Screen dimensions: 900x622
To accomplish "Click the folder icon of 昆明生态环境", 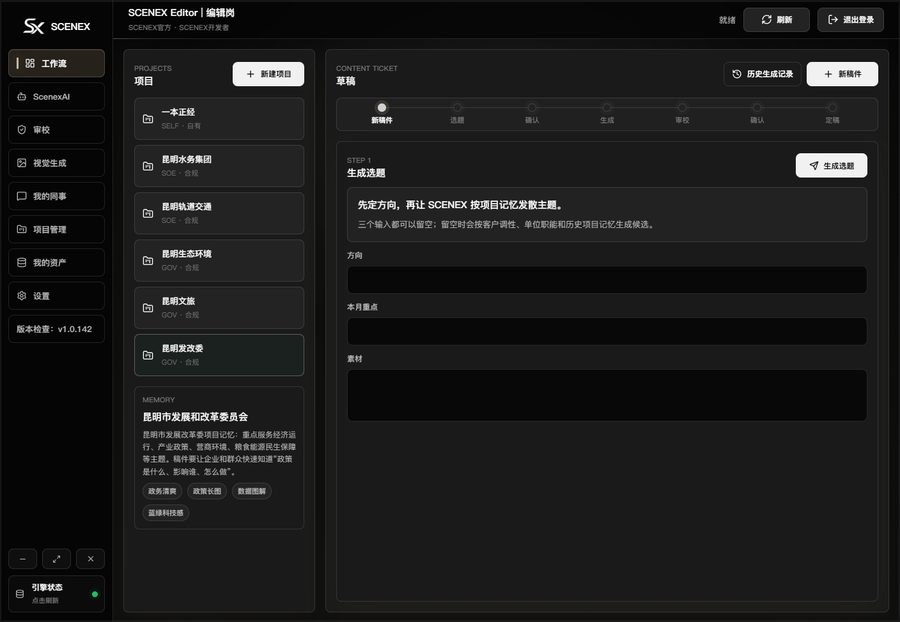I will tap(148, 261).
